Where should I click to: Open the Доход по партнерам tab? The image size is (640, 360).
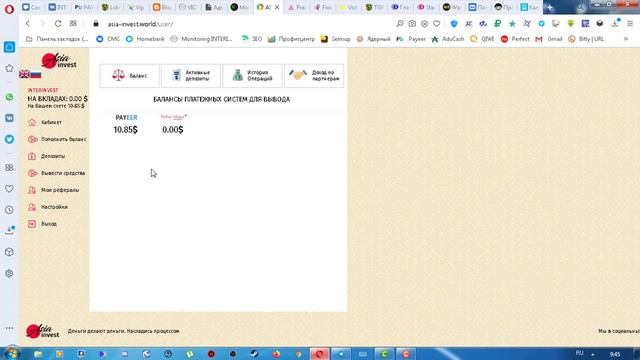(314, 76)
